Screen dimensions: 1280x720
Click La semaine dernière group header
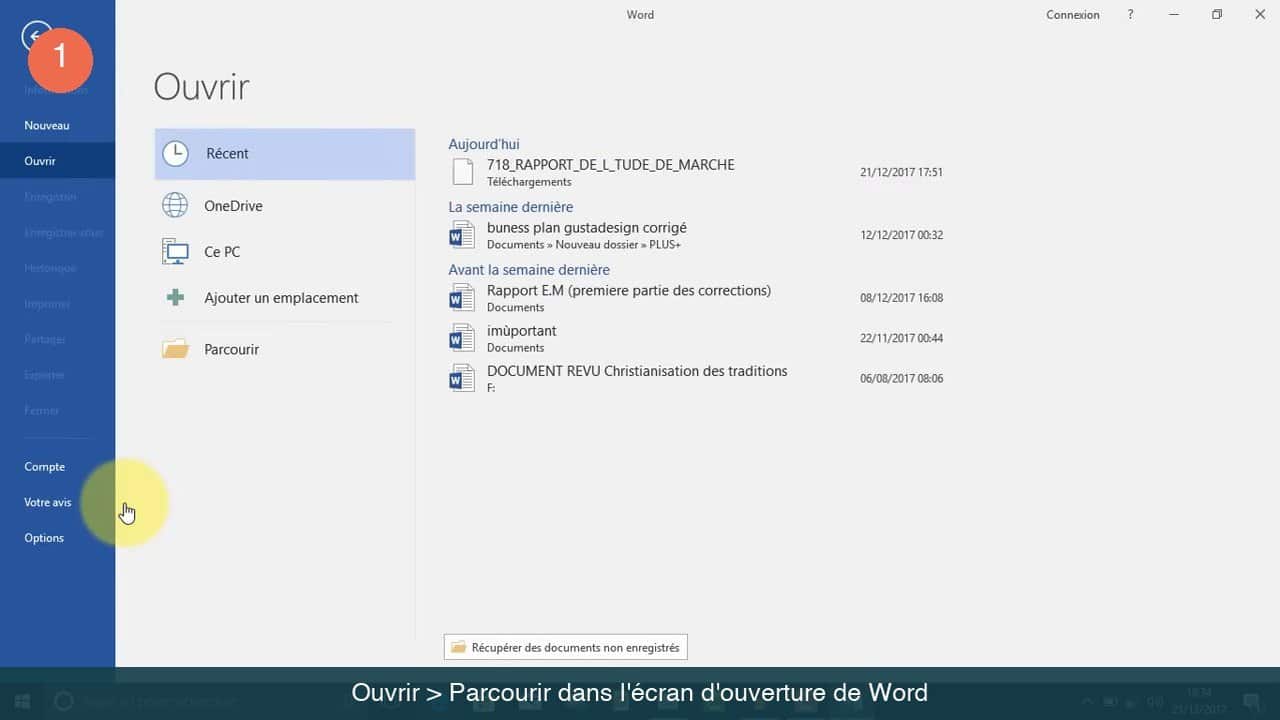511,207
